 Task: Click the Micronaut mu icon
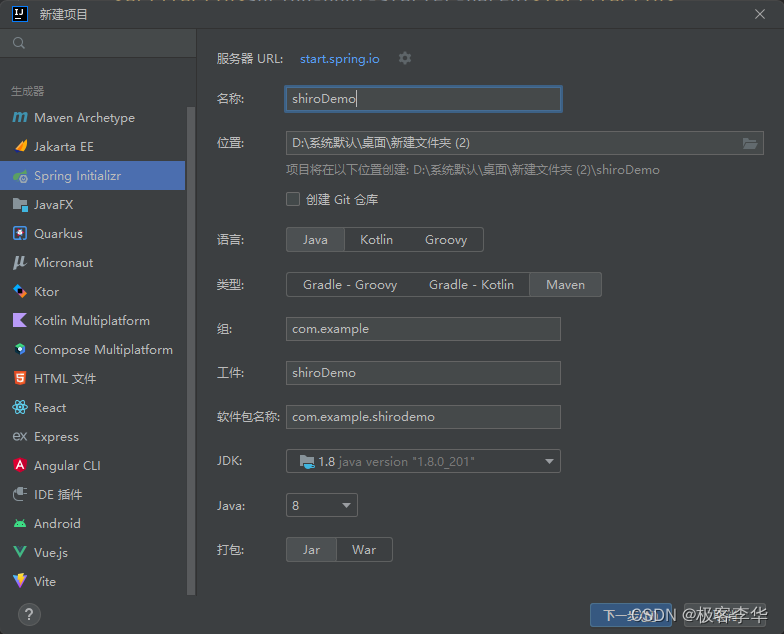point(20,262)
